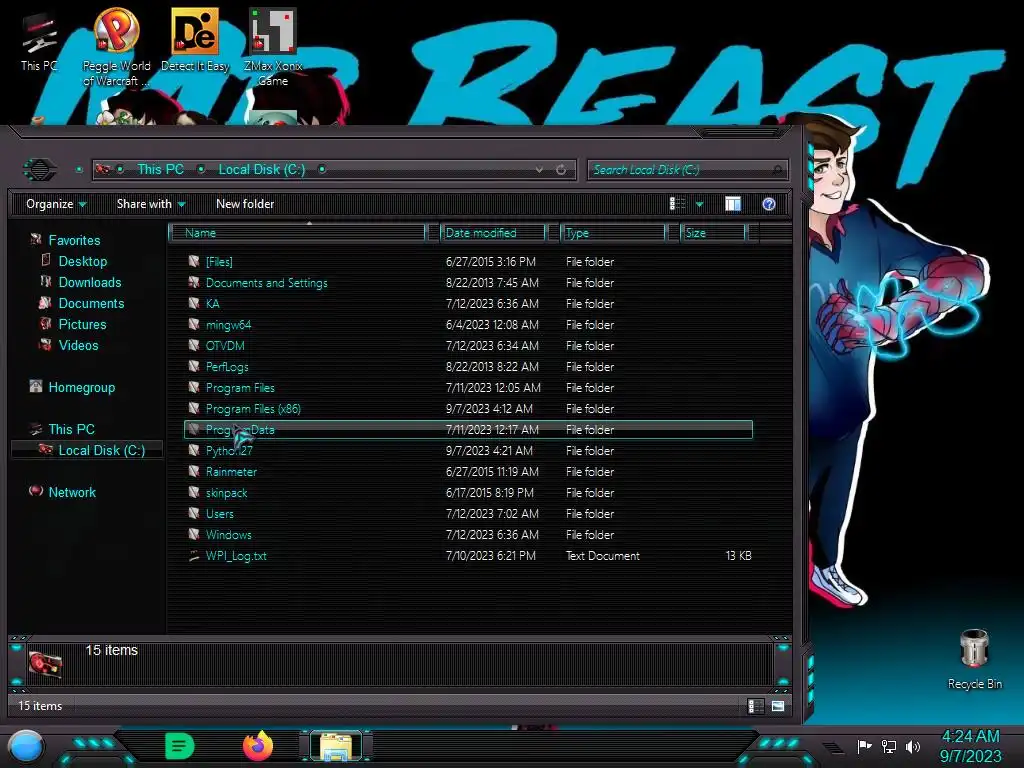Open the Share with menu
The image size is (1024, 768).
click(151, 204)
